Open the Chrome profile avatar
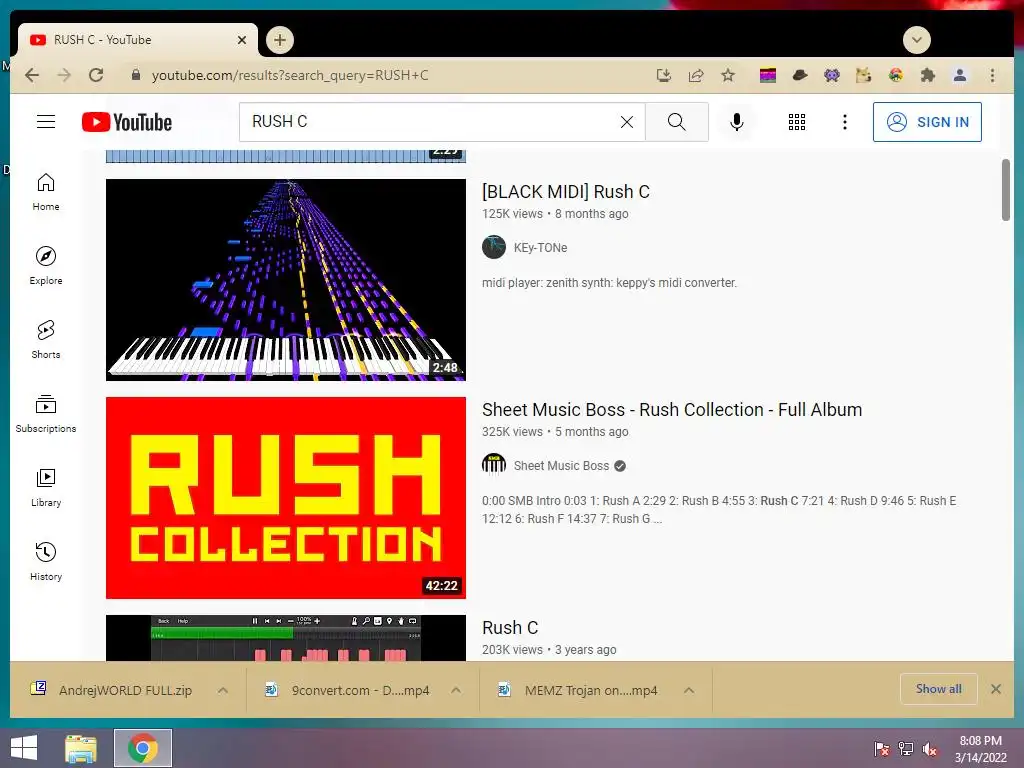Viewport: 1024px width, 768px height. (960, 75)
